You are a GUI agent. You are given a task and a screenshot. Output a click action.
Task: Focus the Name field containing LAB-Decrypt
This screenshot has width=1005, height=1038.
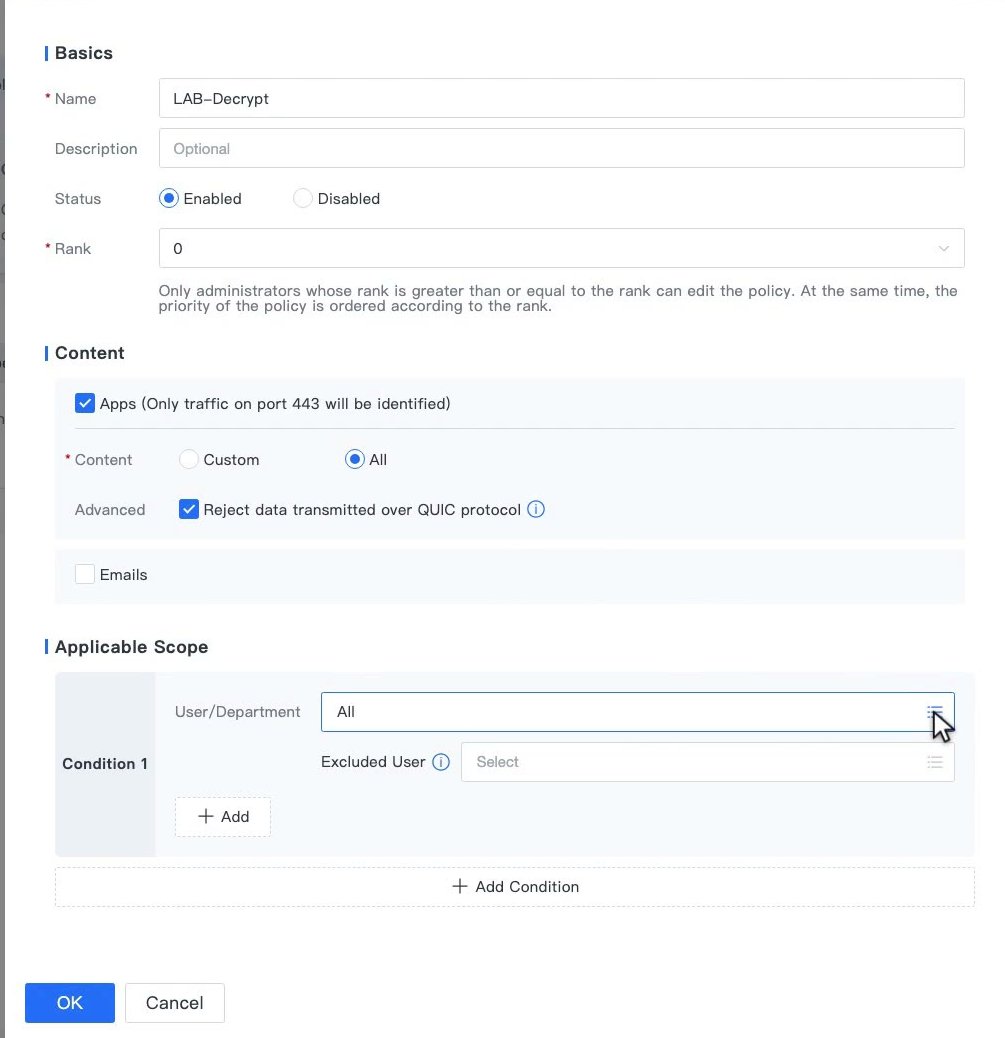point(561,99)
